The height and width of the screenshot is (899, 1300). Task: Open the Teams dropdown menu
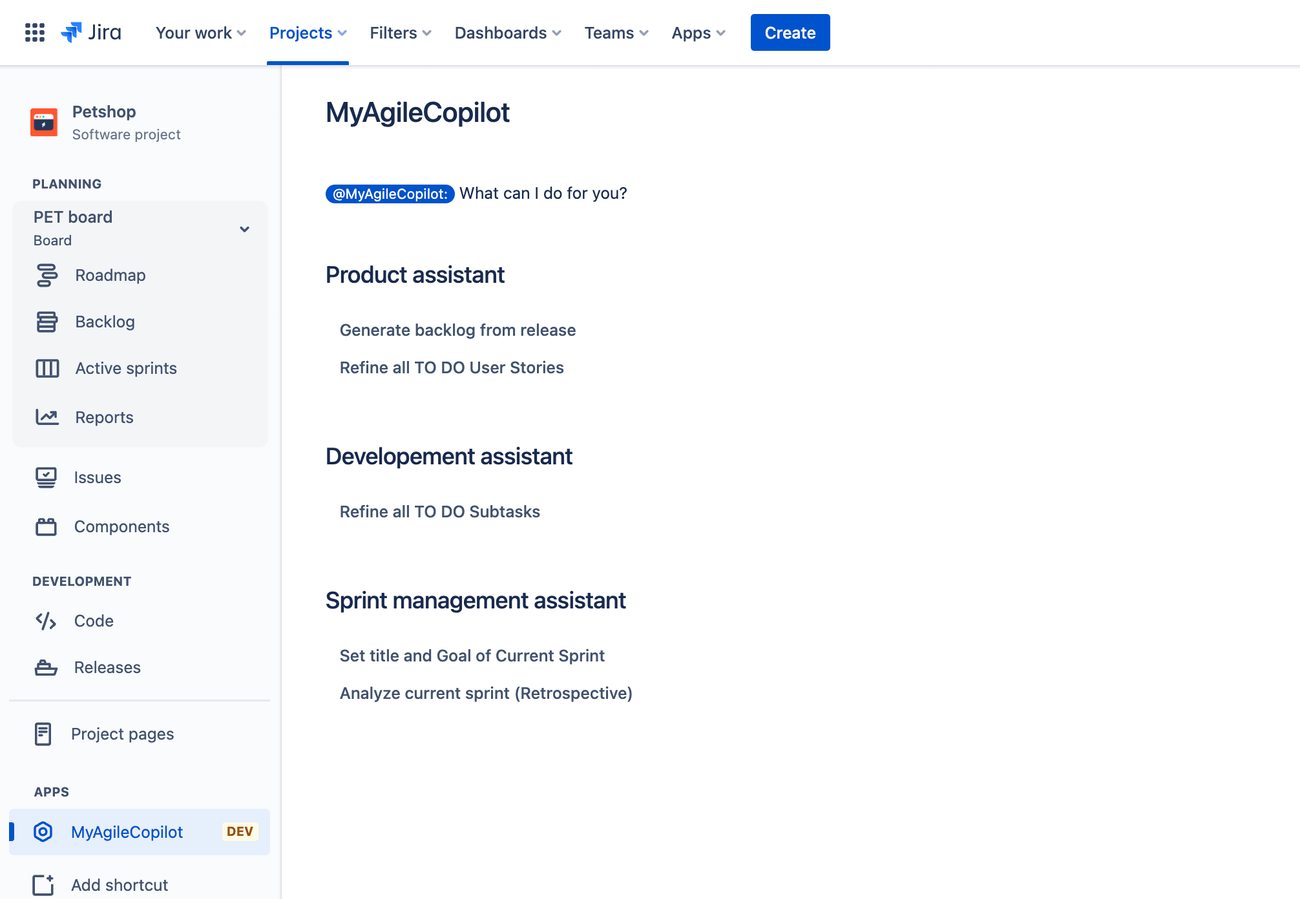pos(617,33)
